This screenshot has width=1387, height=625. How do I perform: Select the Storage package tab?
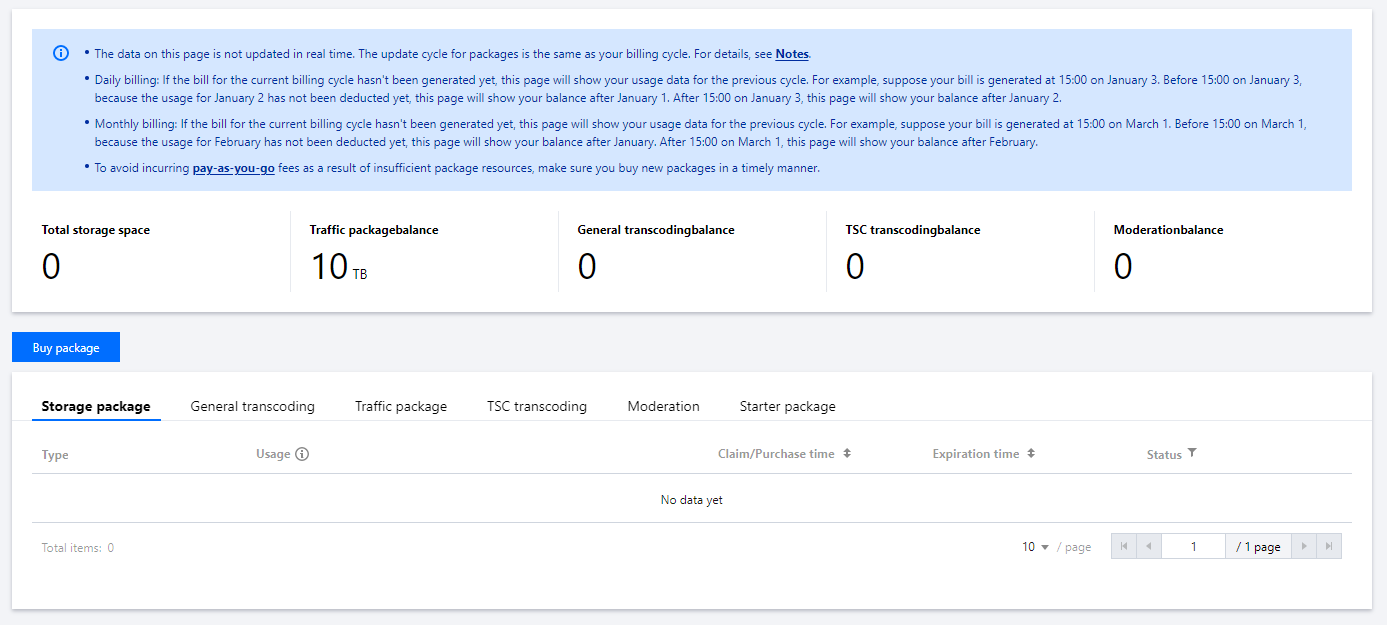96,406
